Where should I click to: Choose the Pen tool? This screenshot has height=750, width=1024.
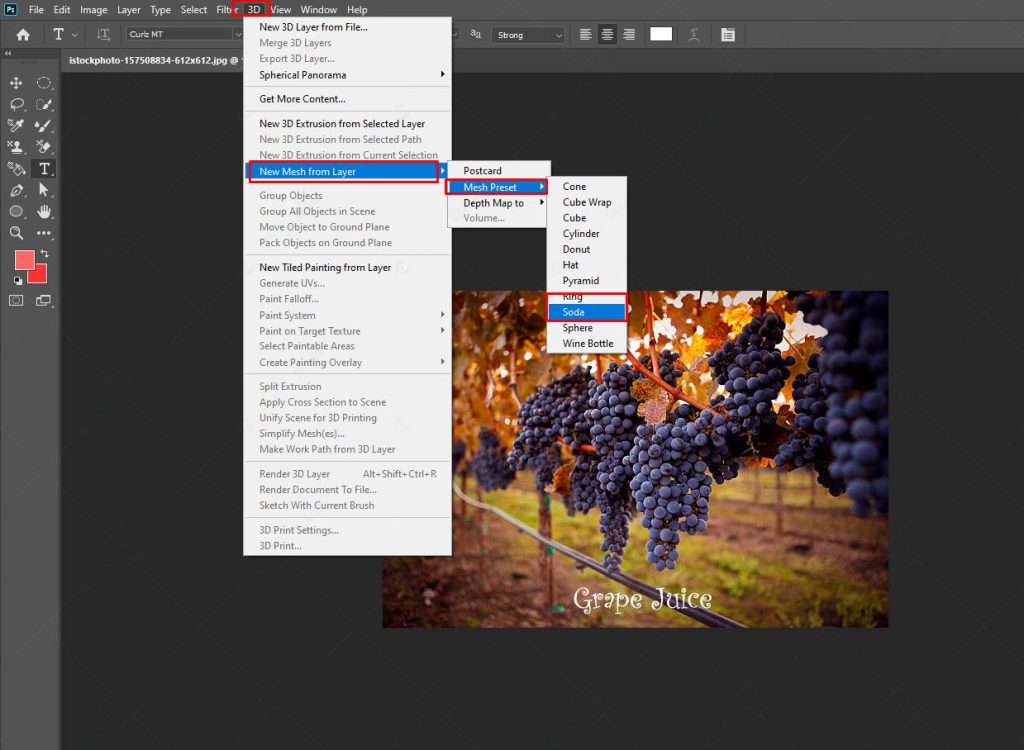pos(16,190)
